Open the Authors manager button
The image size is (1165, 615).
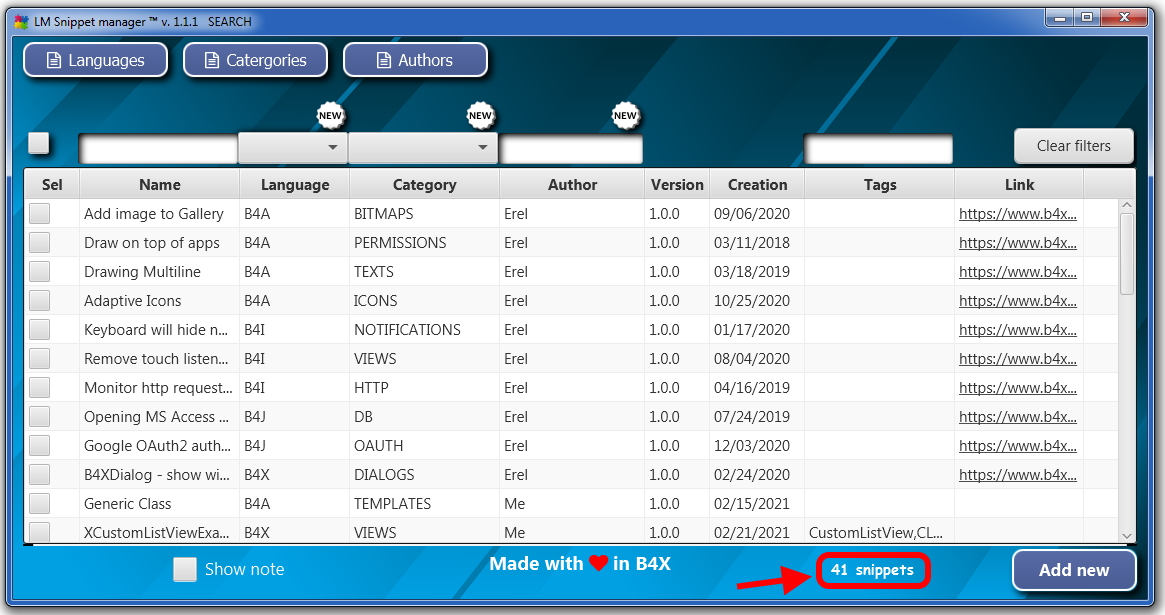(x=415, y=60)
